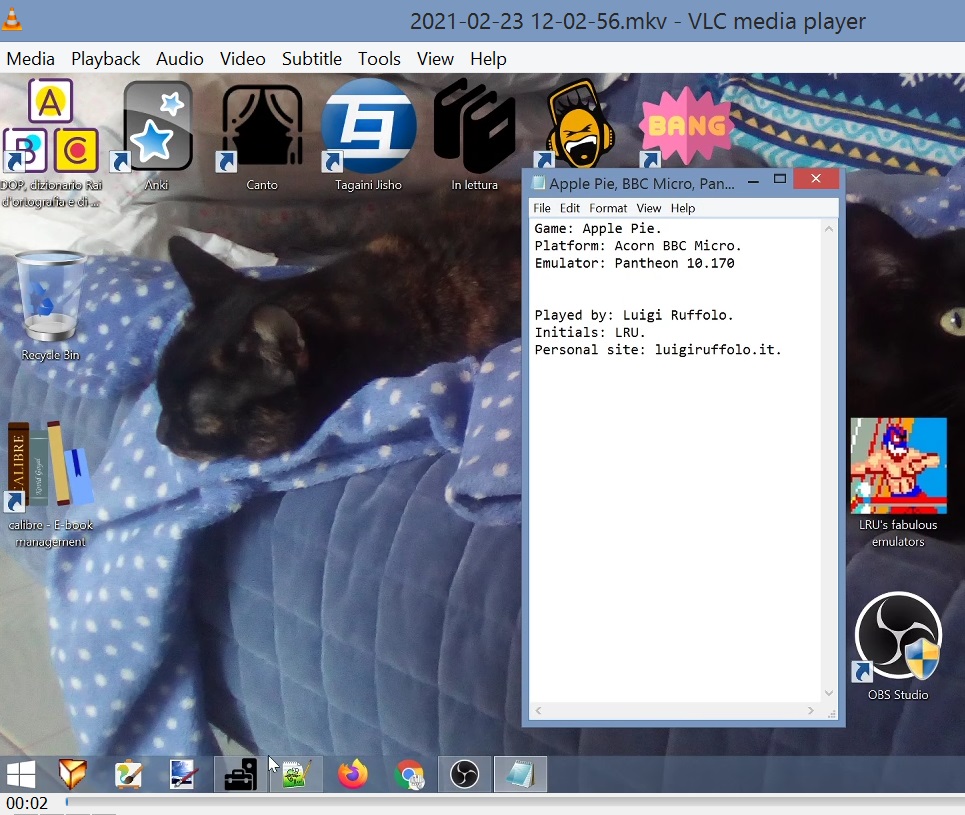
Task: Open VLC's Media menu
Action: pyautogui.click(x=30, y=59)
